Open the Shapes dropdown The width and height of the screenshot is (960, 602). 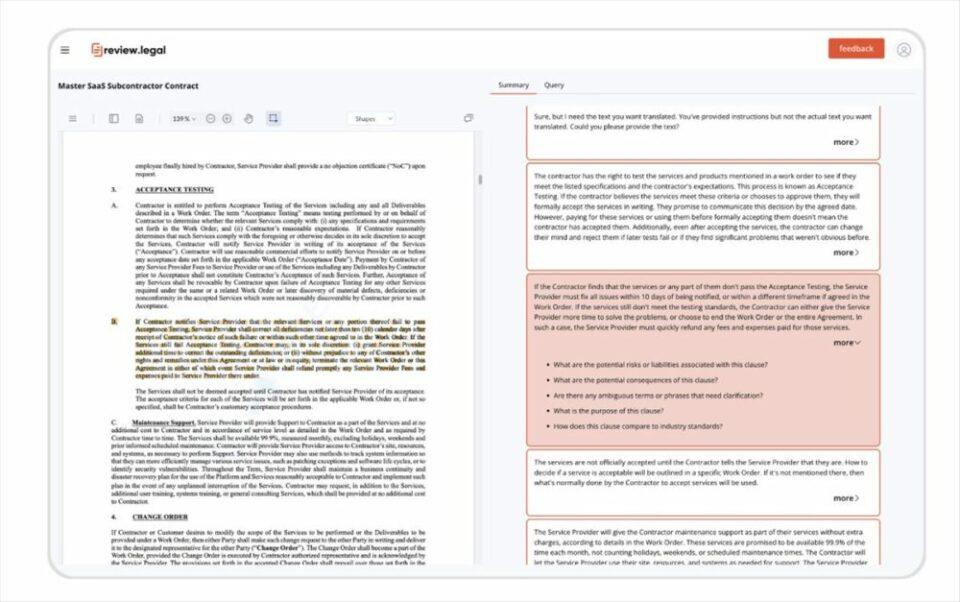click(x=370, y=118)
